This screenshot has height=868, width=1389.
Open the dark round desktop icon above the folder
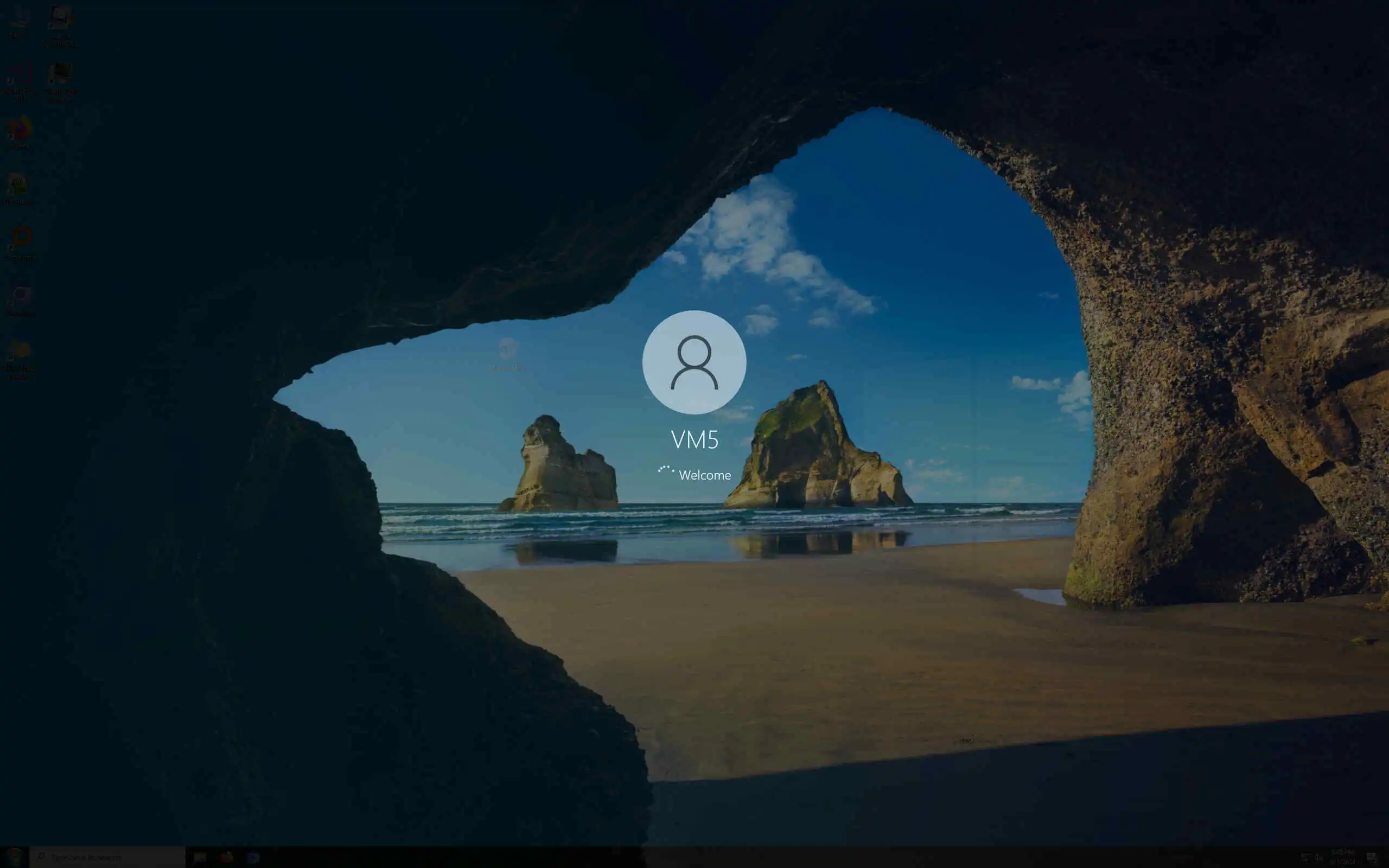tap(21, 296)
